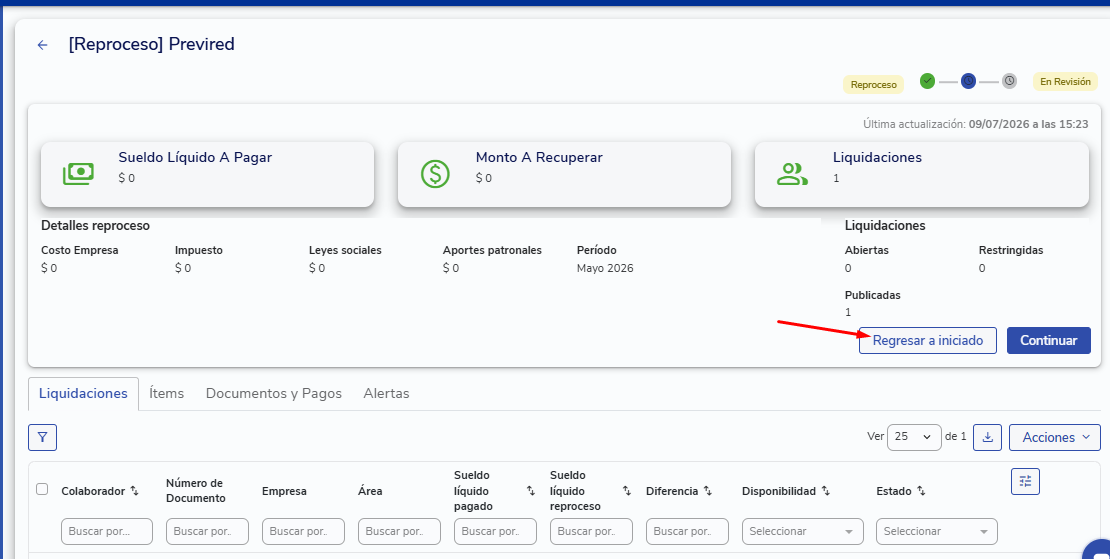The height and width of the screenshot is (559, 1110).
Task: Click the Sueldo Líquido A Pagar card title
Action: click(x=195, y=157)
